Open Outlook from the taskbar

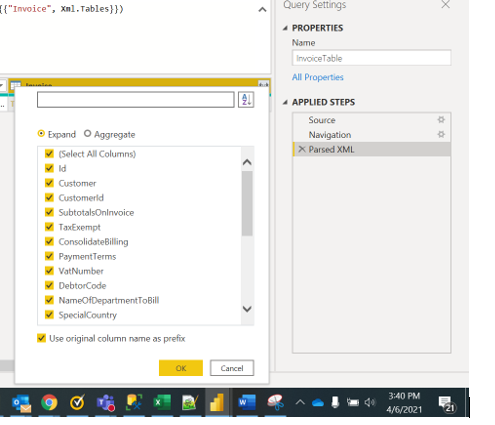tap(21, 403)
